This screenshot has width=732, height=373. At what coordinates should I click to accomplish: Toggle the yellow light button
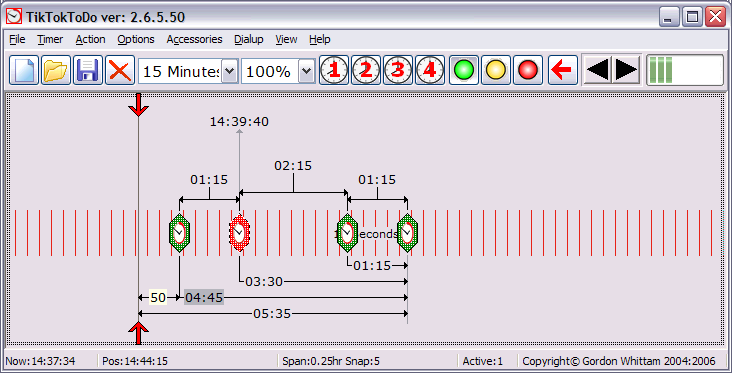(x=496, y=70)
